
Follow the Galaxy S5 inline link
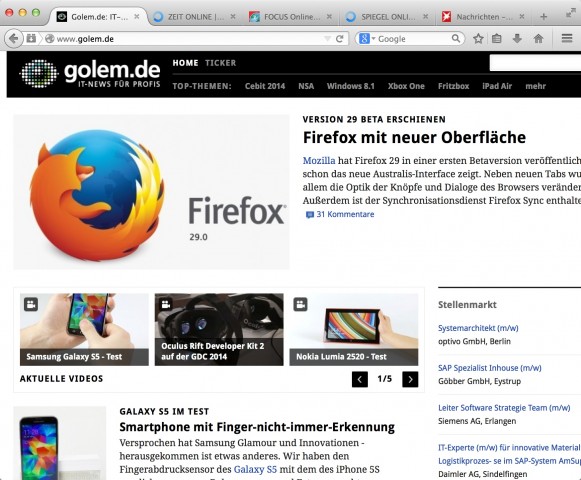[255, 469]
